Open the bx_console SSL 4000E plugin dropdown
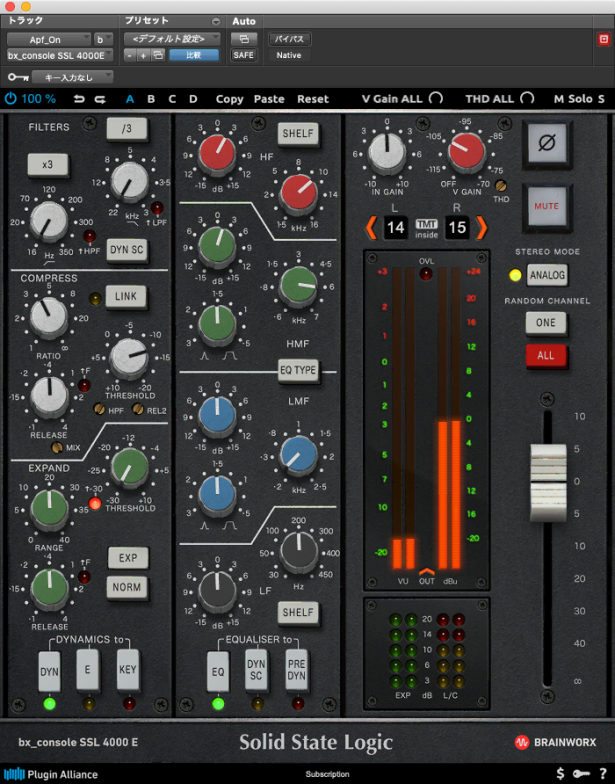 60,56
